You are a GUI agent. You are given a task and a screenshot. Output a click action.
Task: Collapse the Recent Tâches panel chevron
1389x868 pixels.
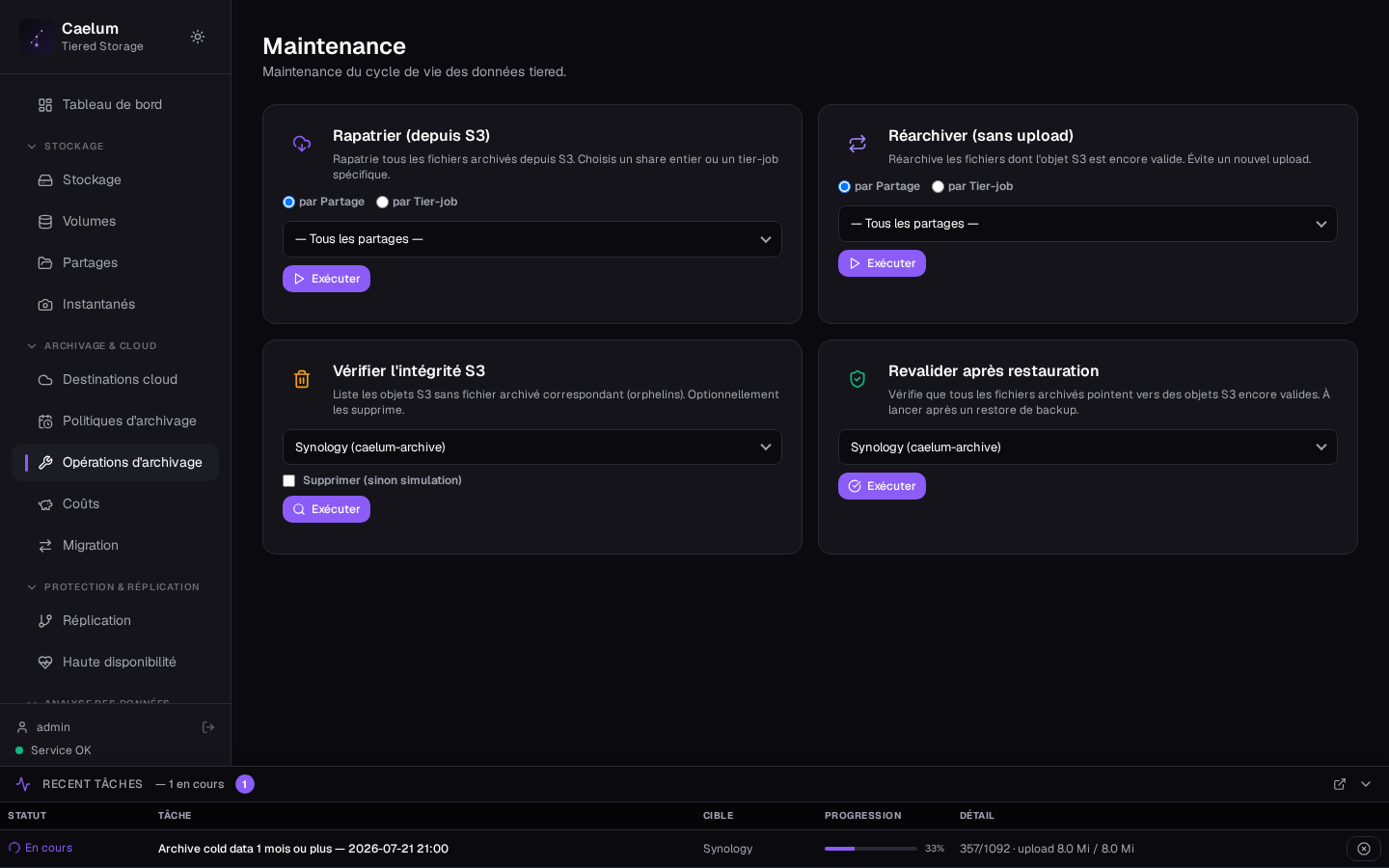coord(1366,784)
